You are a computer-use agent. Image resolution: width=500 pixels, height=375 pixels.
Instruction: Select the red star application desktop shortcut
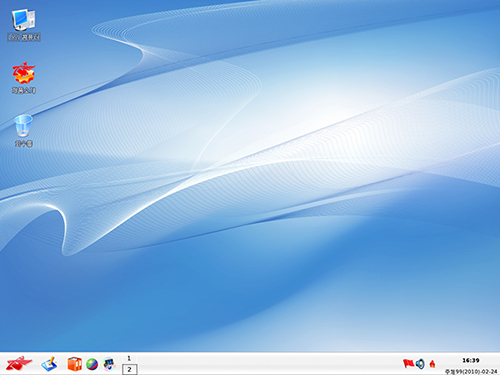tap(24, 72)
